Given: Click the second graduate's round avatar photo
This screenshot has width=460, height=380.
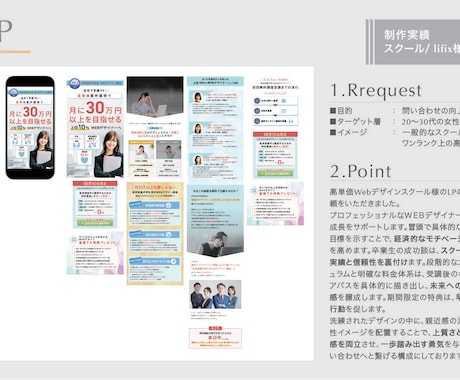Looking at the screenshot, I should click(198, 128).
